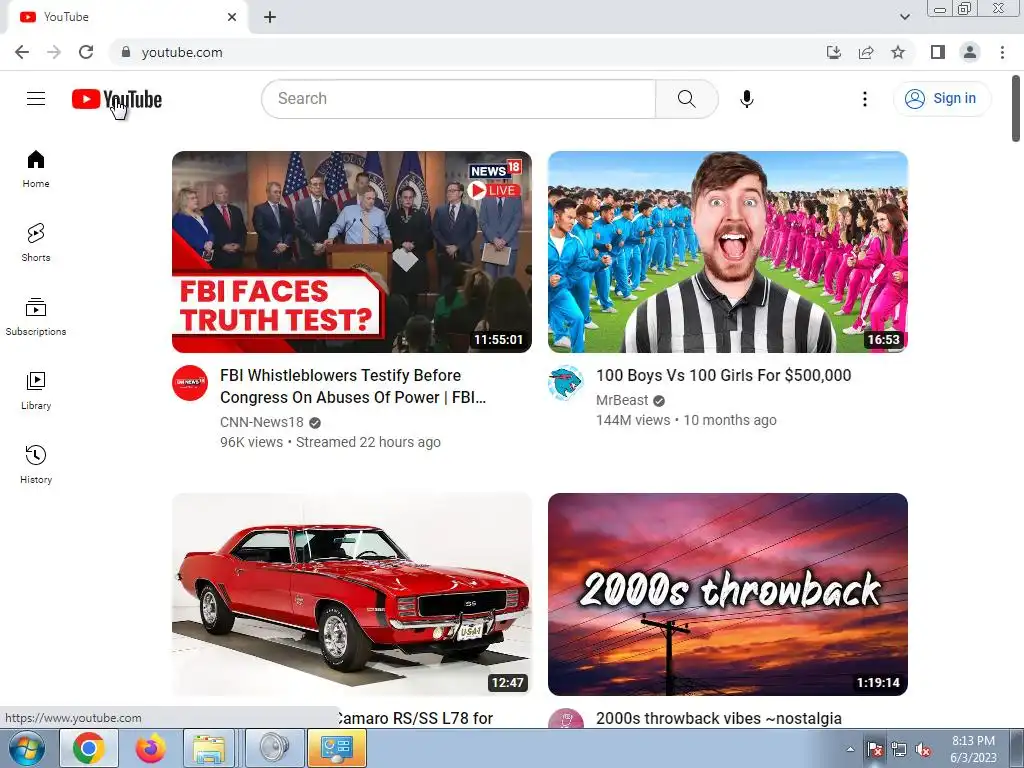Viewport: 1024px width, 768px height.
Task: Select the YouTube browser tab
Action: click(127, 18)
